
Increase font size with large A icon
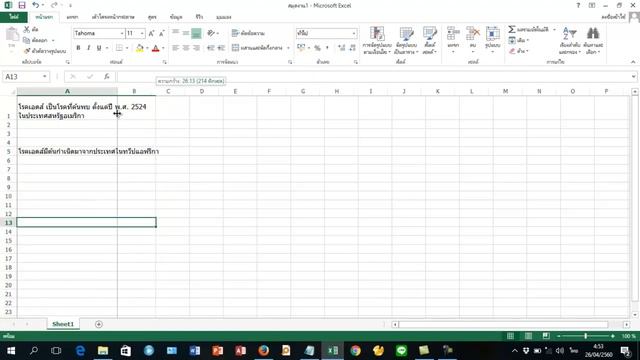pyautogui.click(x=151, y=33)
